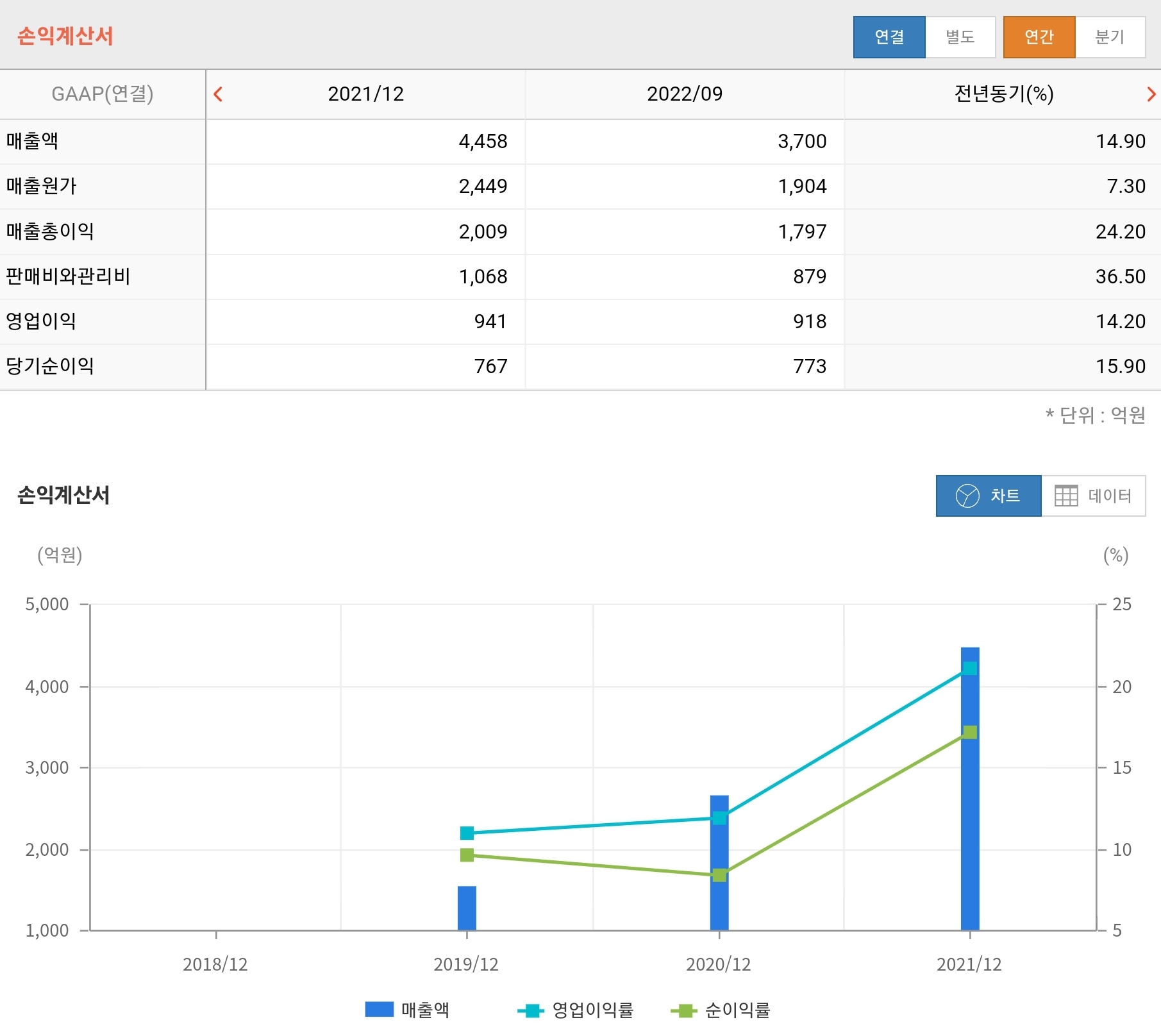Click the 2019/12 영업이익률 teal data point
This screenshot has height=1036, width=1161.
(x=467, y=833)
